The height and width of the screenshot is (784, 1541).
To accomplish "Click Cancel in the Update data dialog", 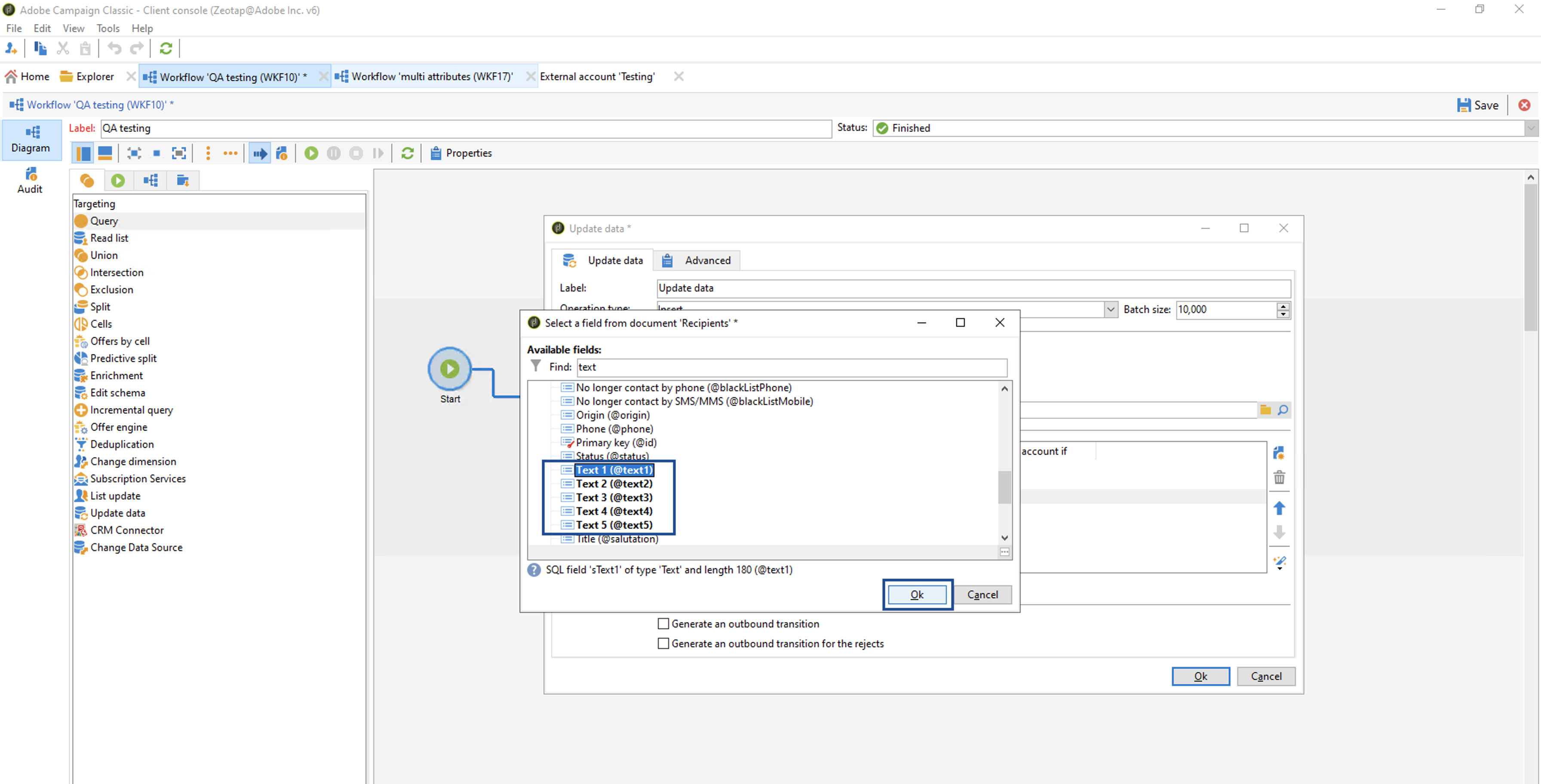I will click(1266, 676).
